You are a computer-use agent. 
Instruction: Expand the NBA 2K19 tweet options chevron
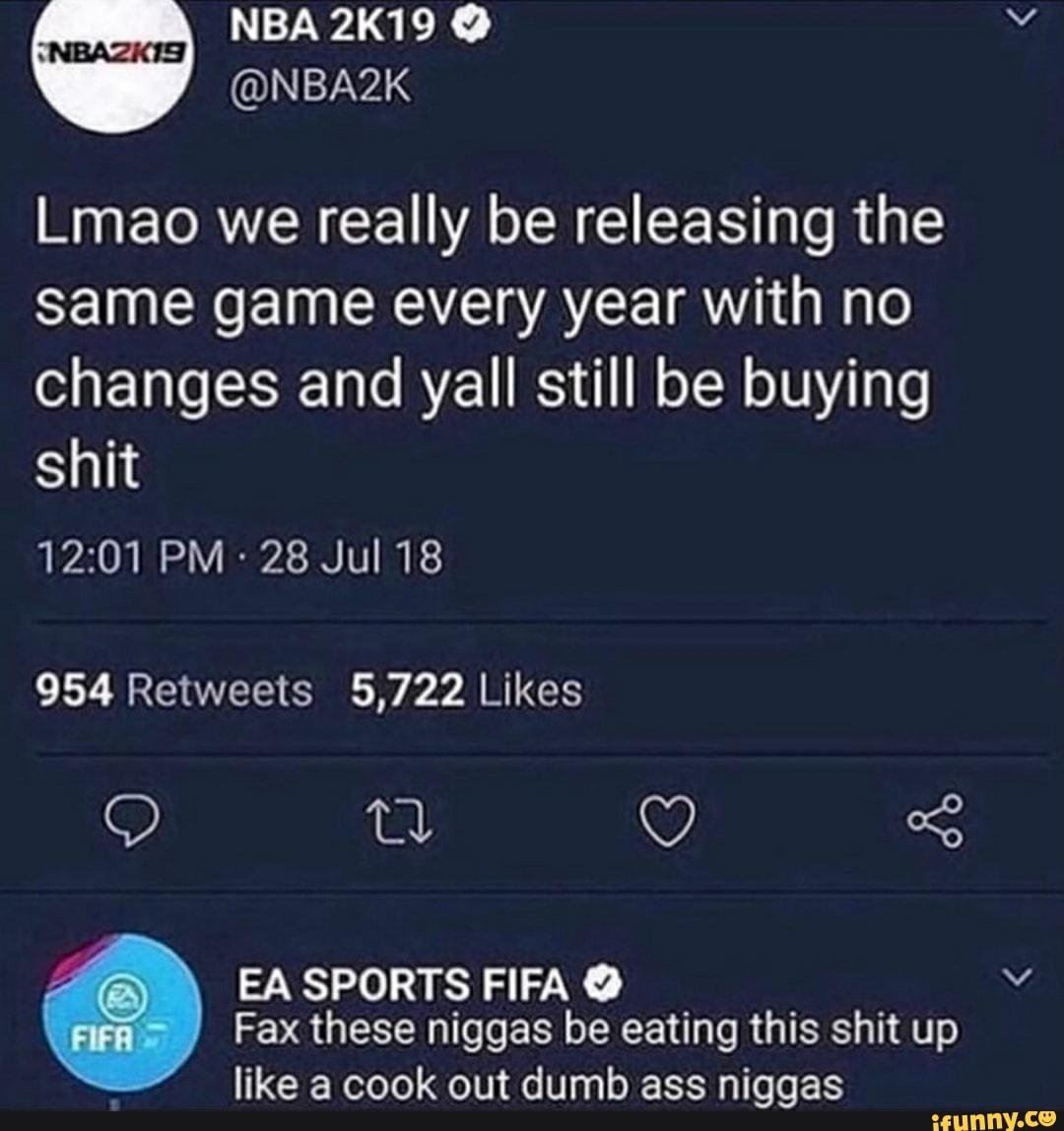[x=1022, y=16]
